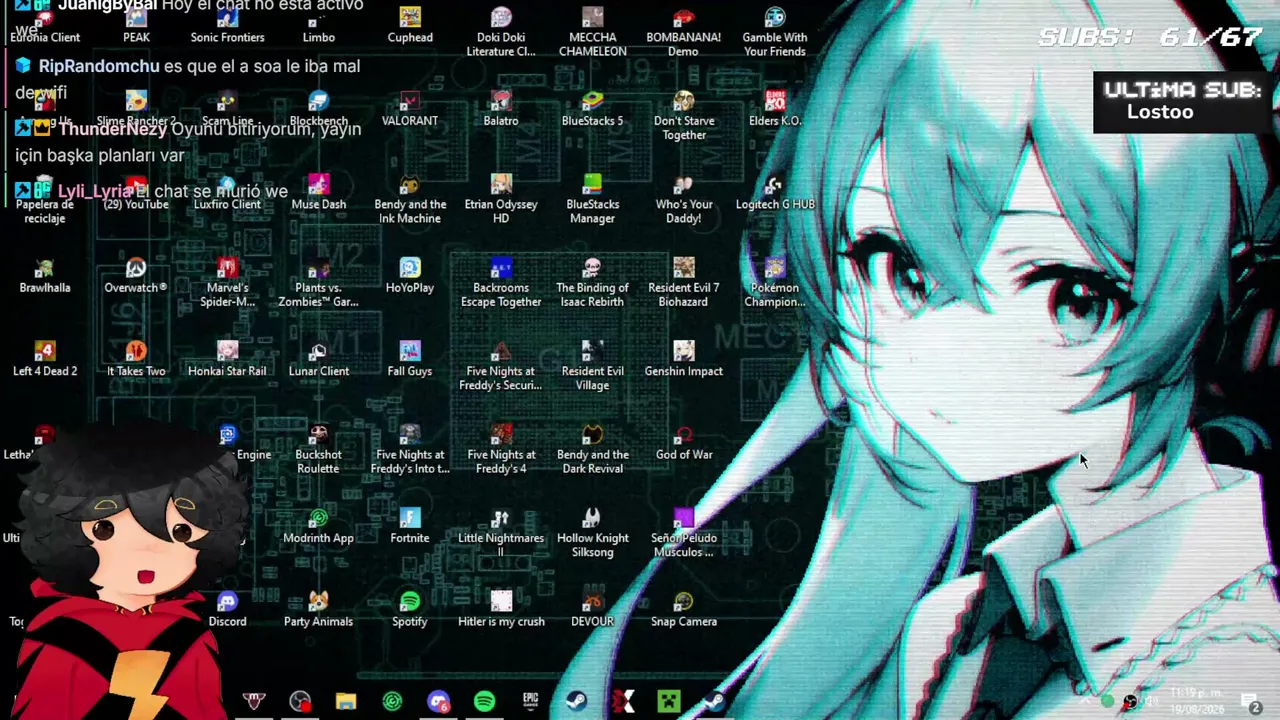
Task: Open Five Nights at Freddy's 4 shortcut
Action: tap(501, 449)
